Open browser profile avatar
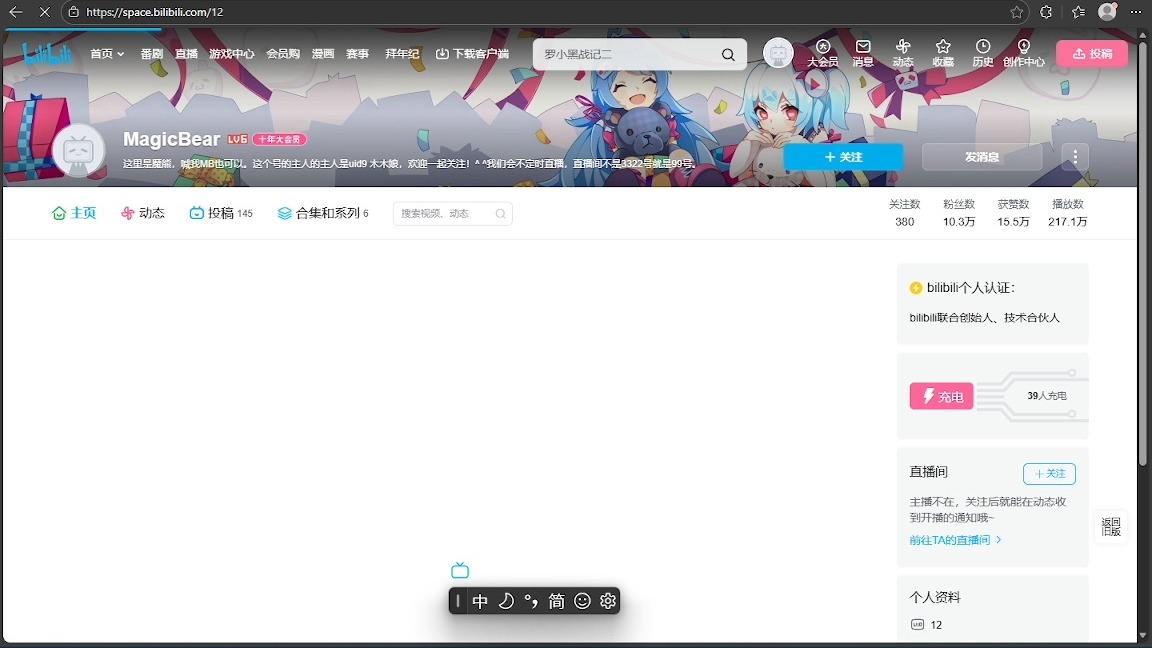Viewport: 1152px width, 648px height. (x=1107, y=12)
